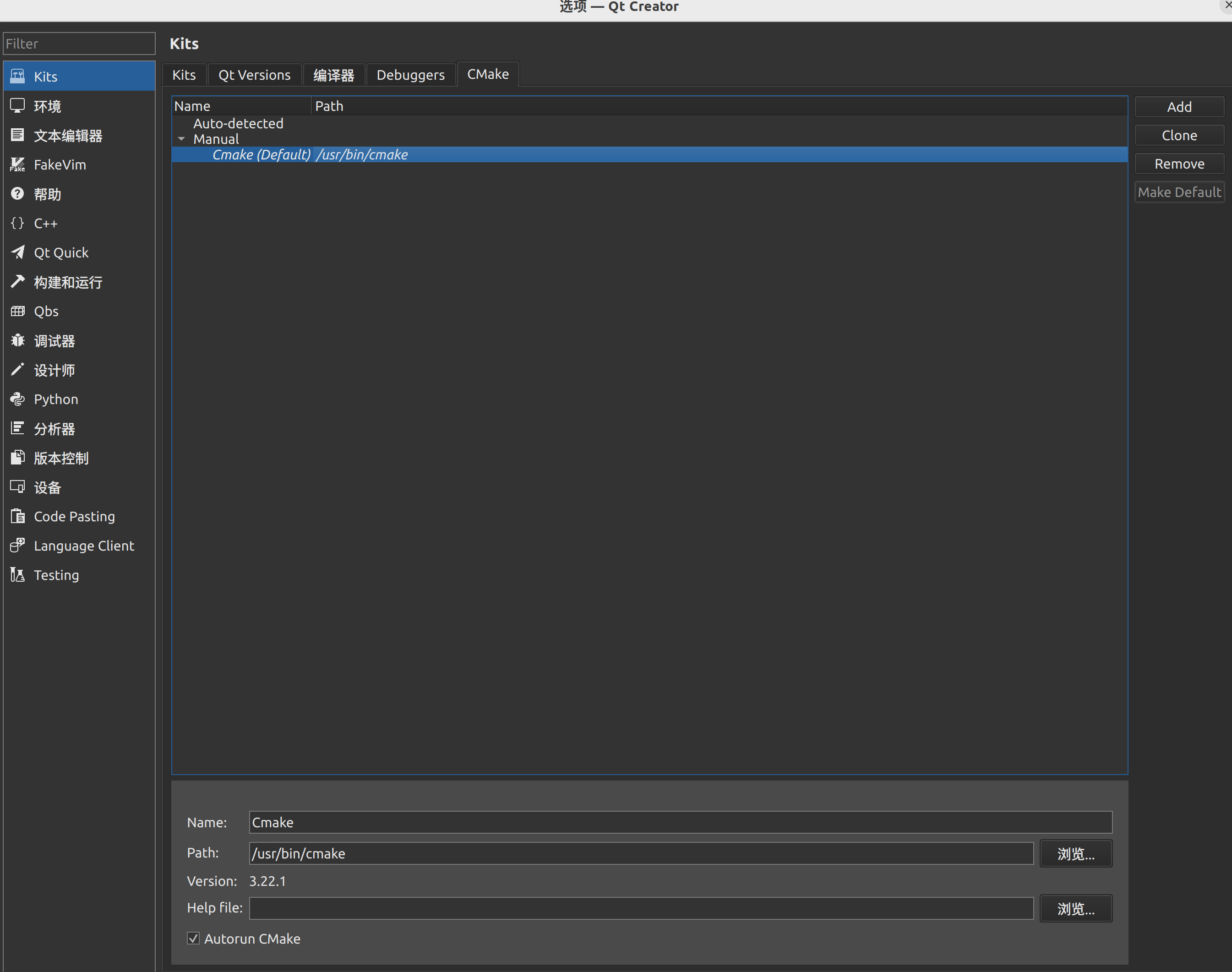
Task: Click the 浏览 (Browse) button for Path
Action: 1076,853
